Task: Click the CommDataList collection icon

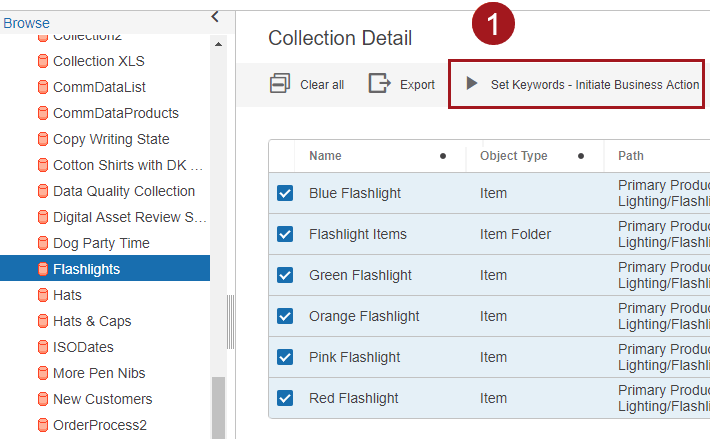Action: click(43, 87)
